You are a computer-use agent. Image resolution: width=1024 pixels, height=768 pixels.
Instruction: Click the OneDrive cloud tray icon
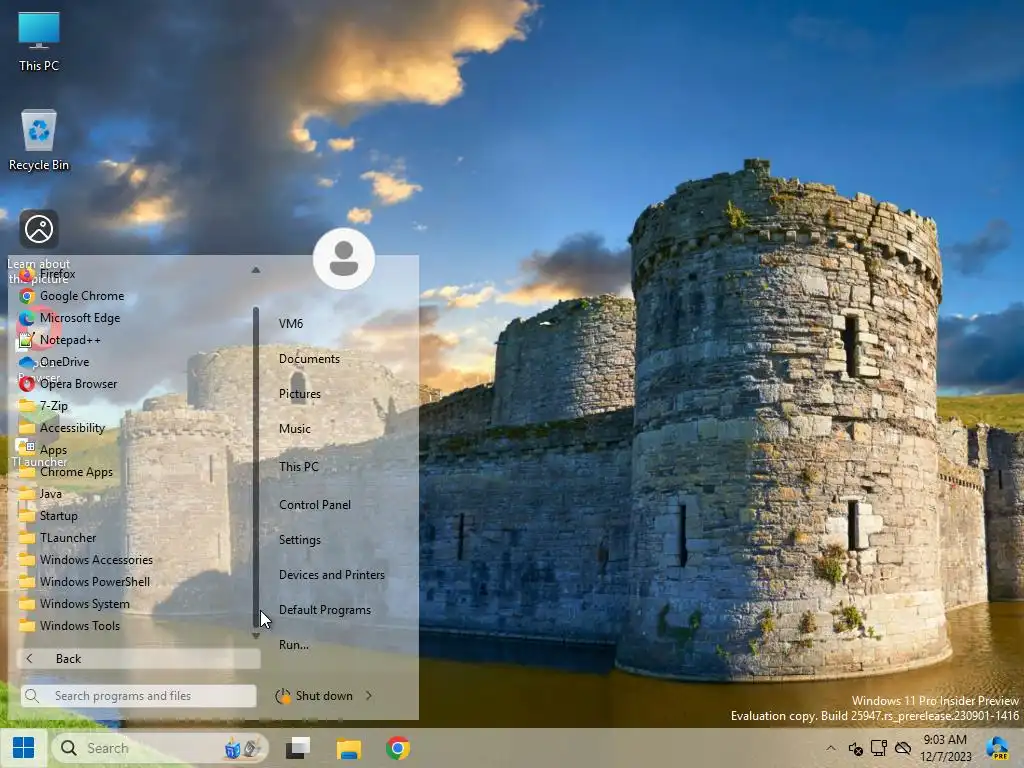903,748
